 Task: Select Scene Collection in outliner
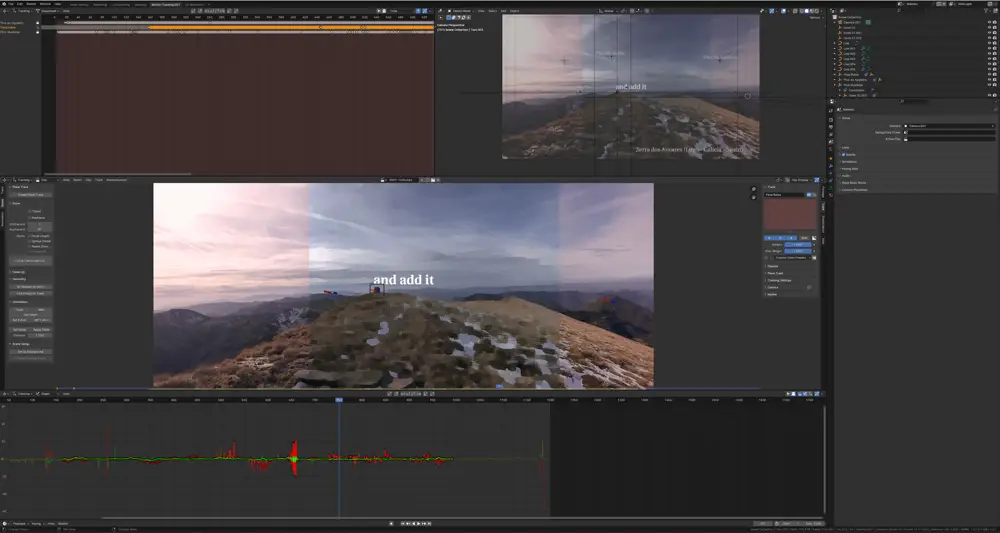tap(849, 17)
